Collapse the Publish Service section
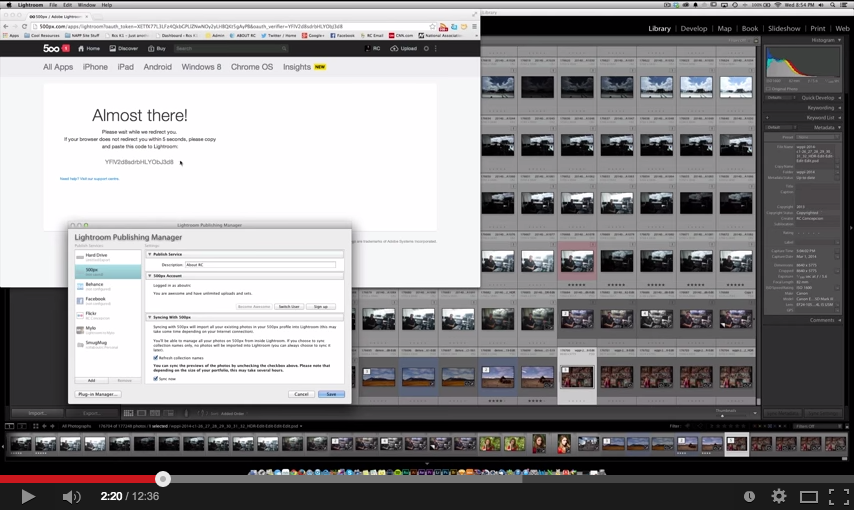The height and width of the screenshot is (510, 854). 150,254
